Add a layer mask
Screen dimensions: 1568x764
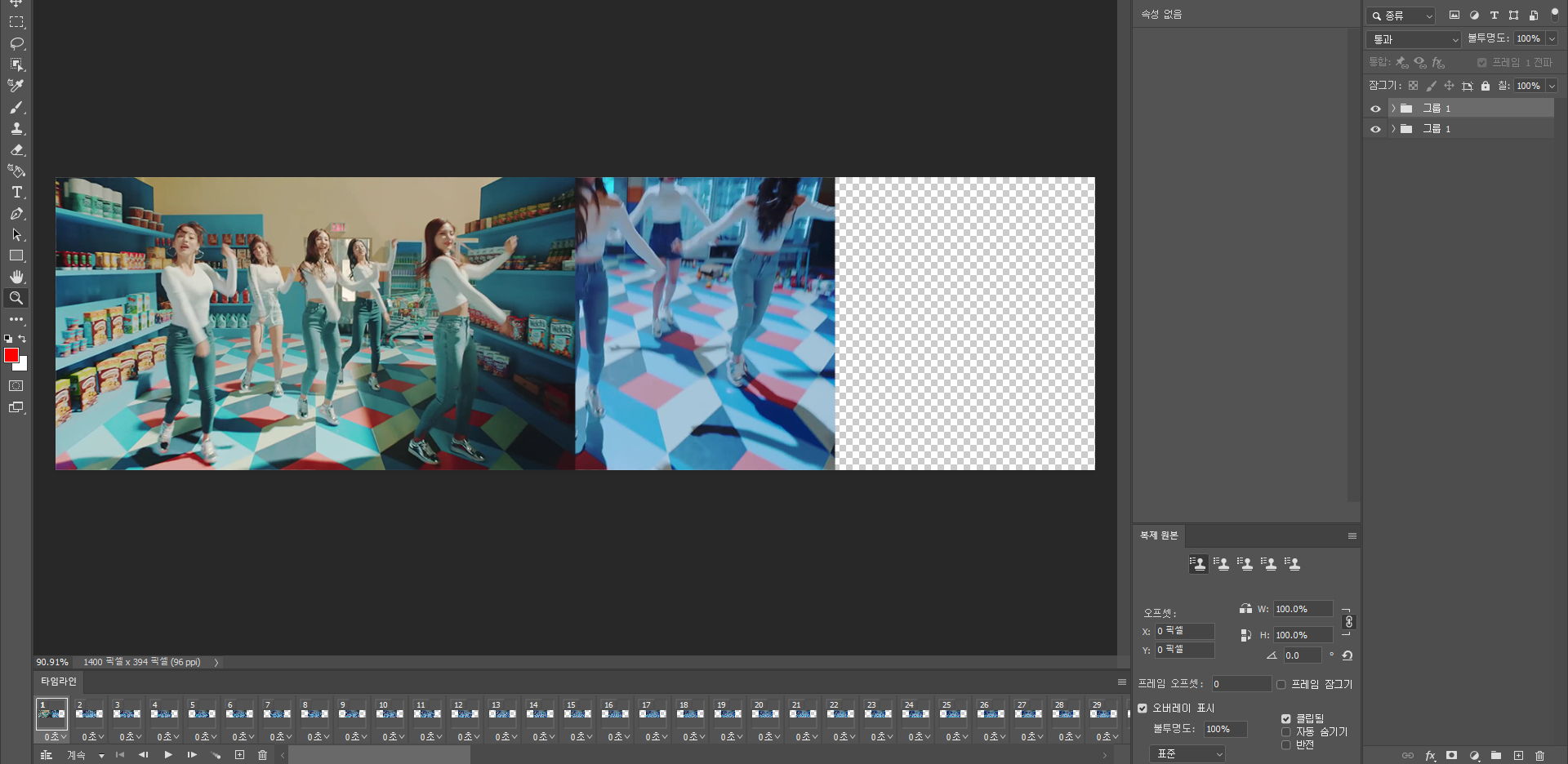pyautogui.click(x=1451, y=756)
